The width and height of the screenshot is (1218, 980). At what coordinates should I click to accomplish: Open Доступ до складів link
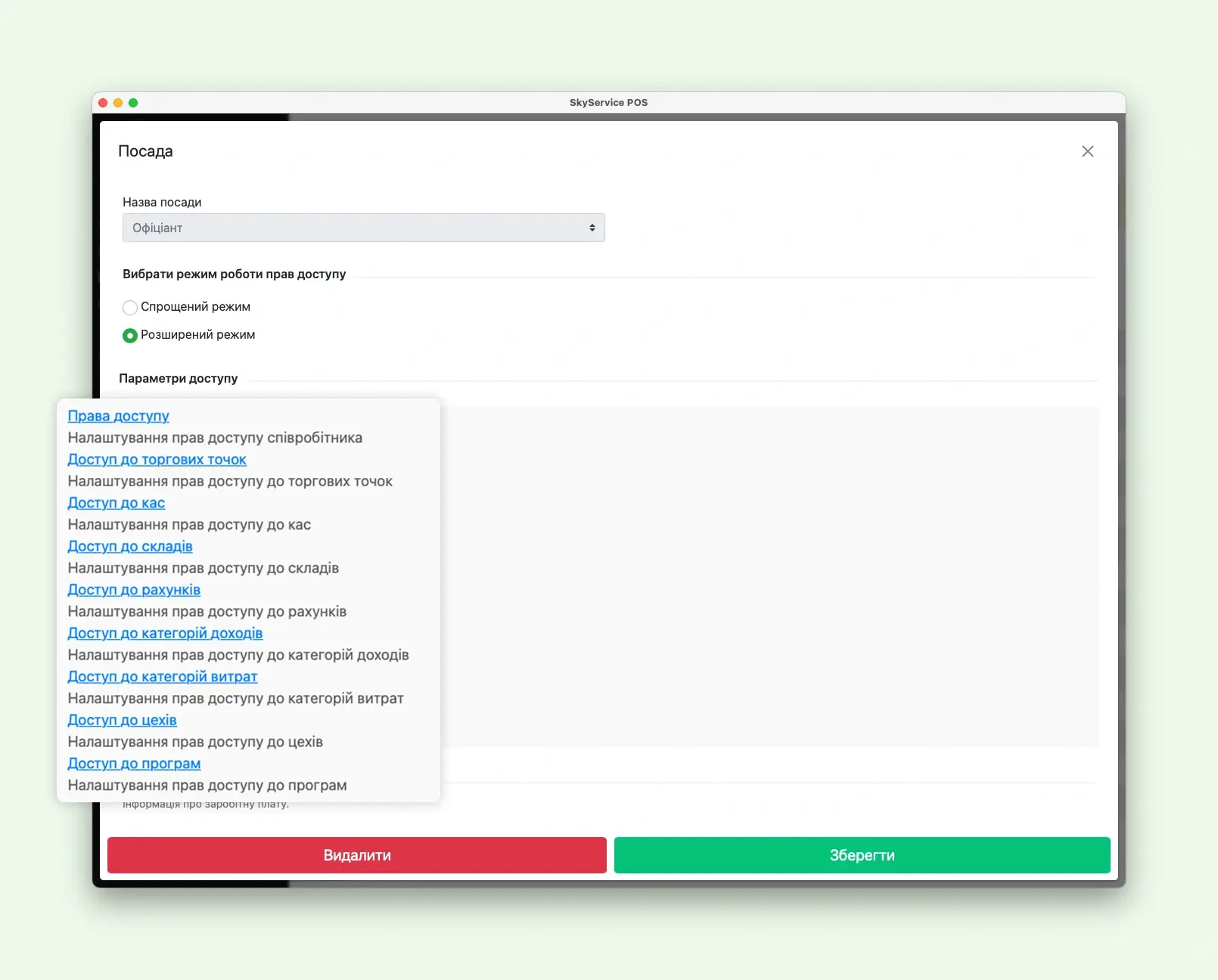click(x=130, y=546)
